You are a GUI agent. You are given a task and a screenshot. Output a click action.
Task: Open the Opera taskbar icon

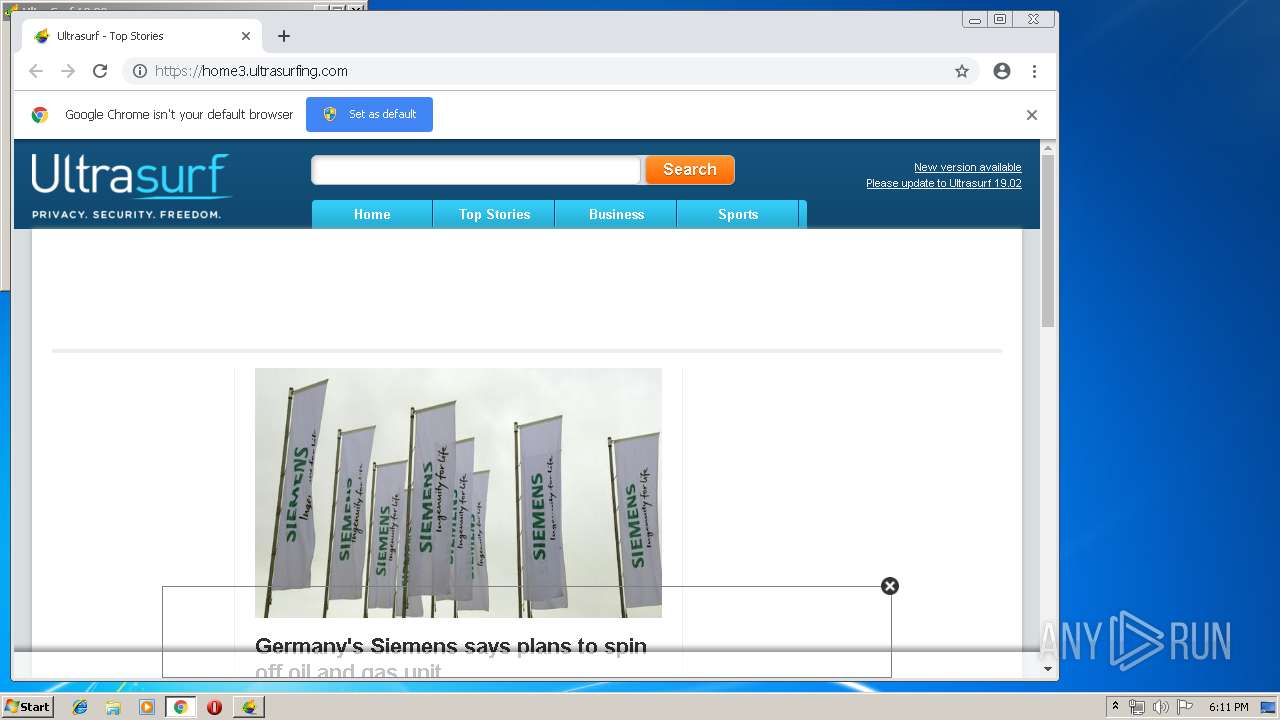coord(214,707)
